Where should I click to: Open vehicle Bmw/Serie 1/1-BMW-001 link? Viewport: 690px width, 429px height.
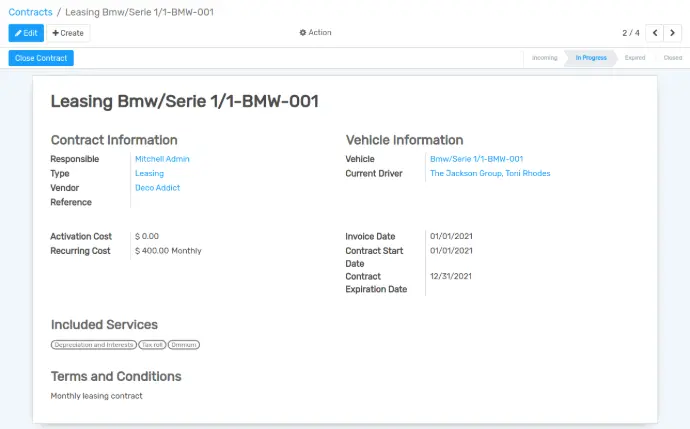coord(477,159)
